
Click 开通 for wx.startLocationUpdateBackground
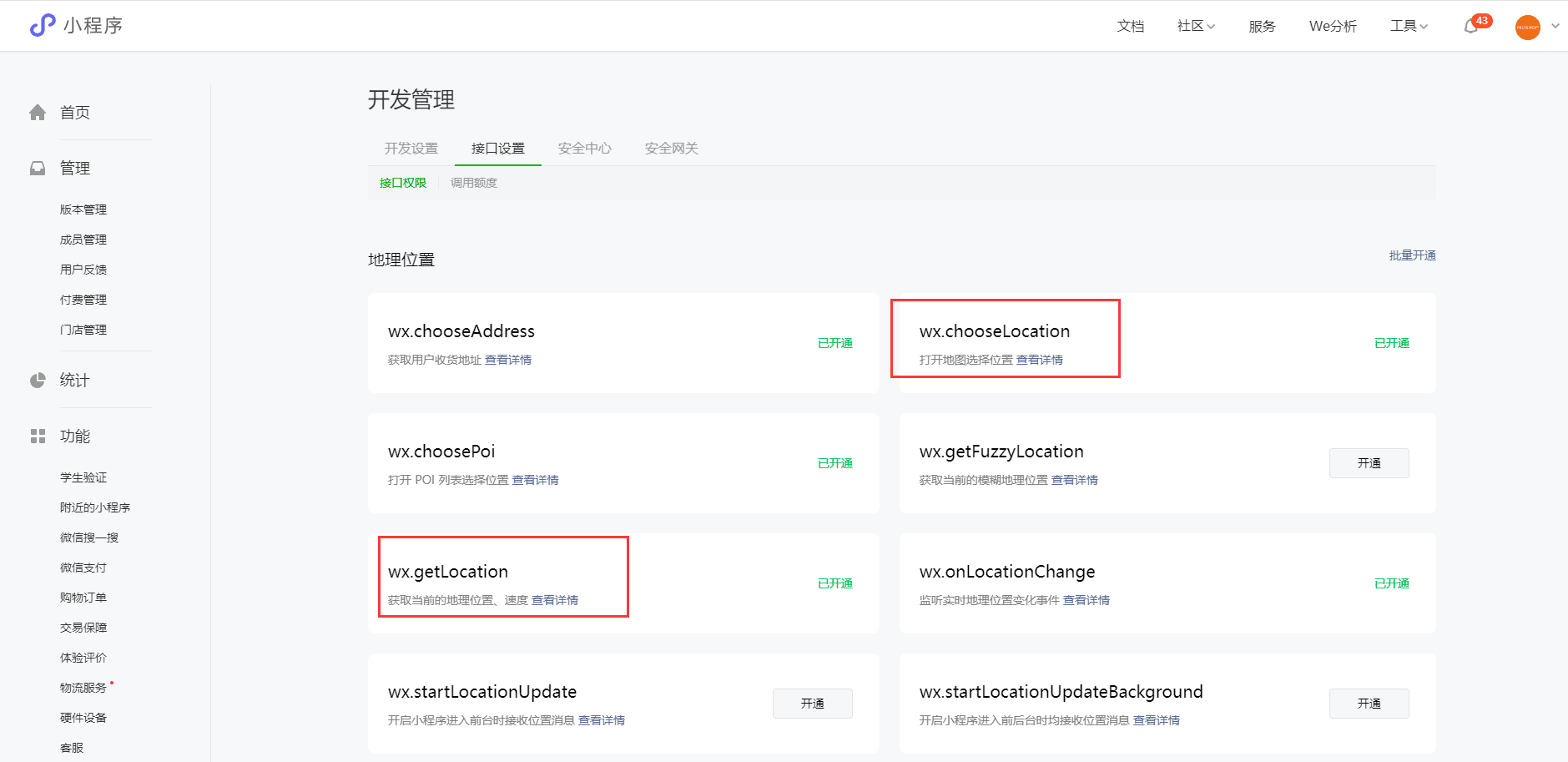click(x=1369, y=704)
